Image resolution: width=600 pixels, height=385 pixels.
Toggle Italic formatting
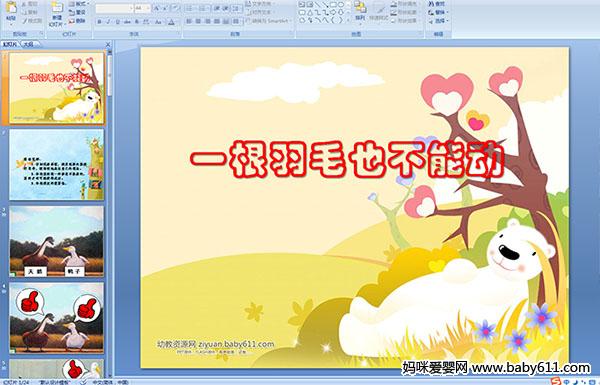coord(108,22)
